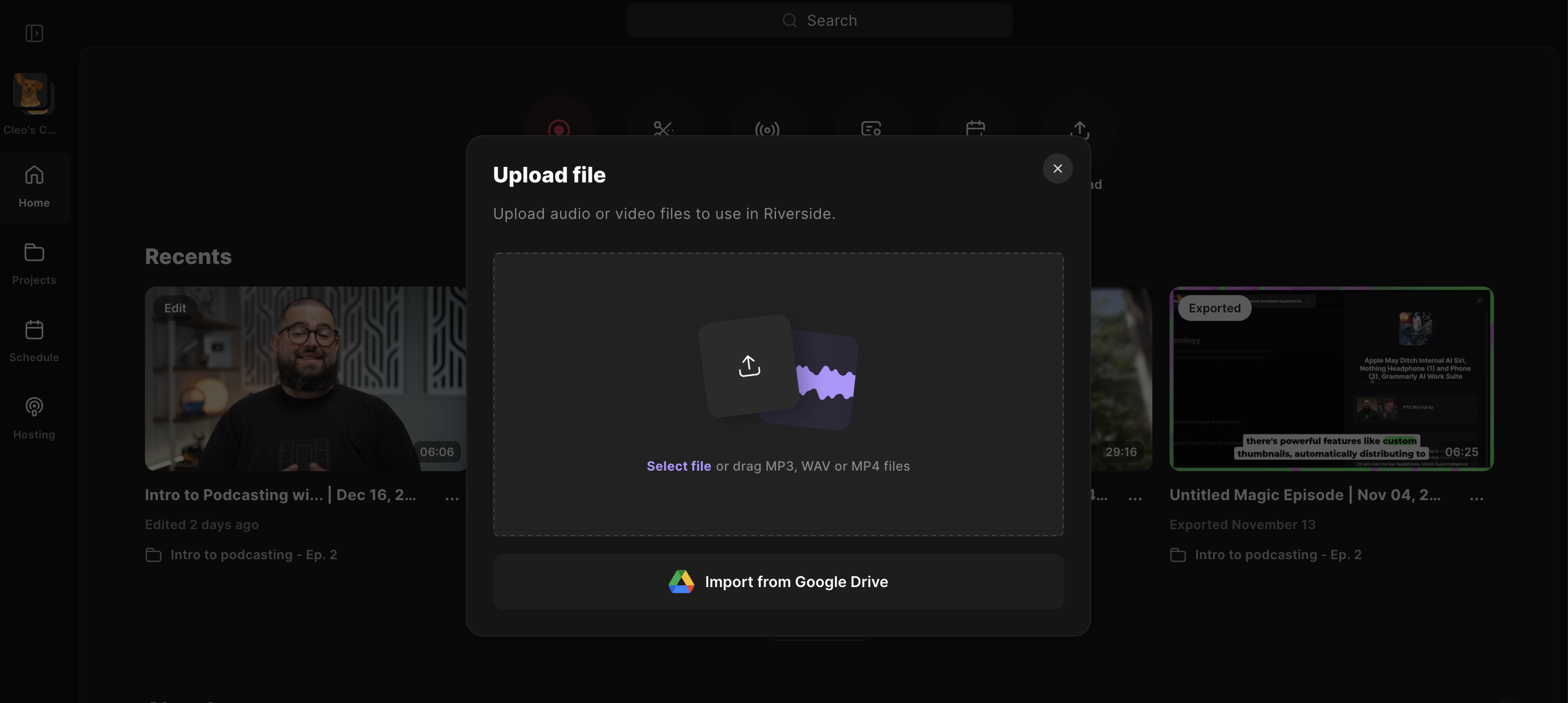1568x703 pixels.
Task: Click the red Record icon
Action: click(559, 128)
